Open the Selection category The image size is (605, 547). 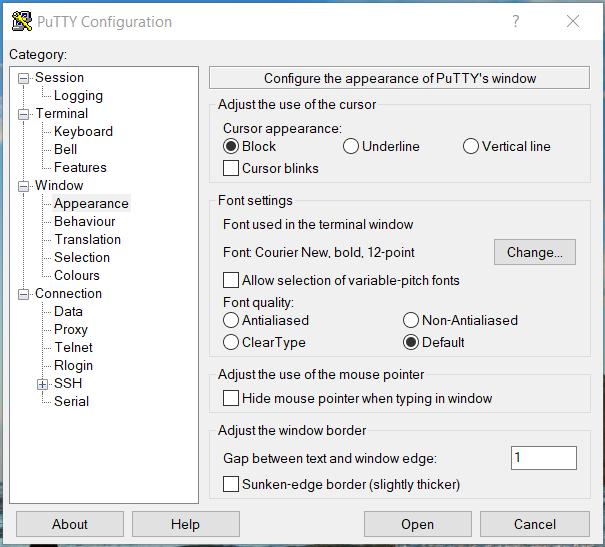tap(82, 257)
